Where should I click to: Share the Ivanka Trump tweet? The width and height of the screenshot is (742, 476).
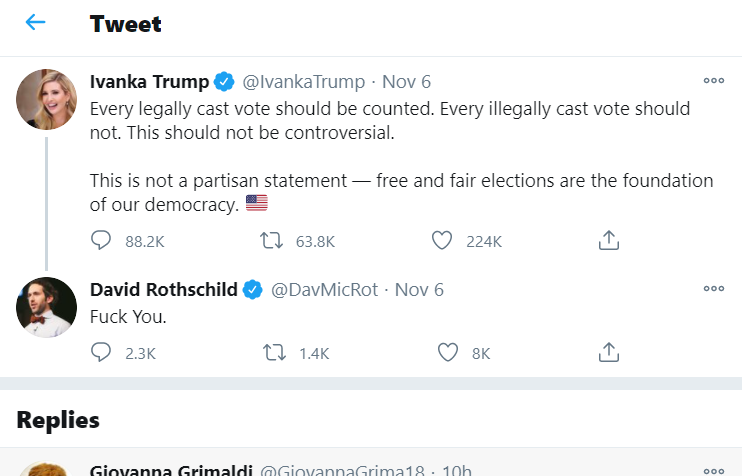(609, 240)
